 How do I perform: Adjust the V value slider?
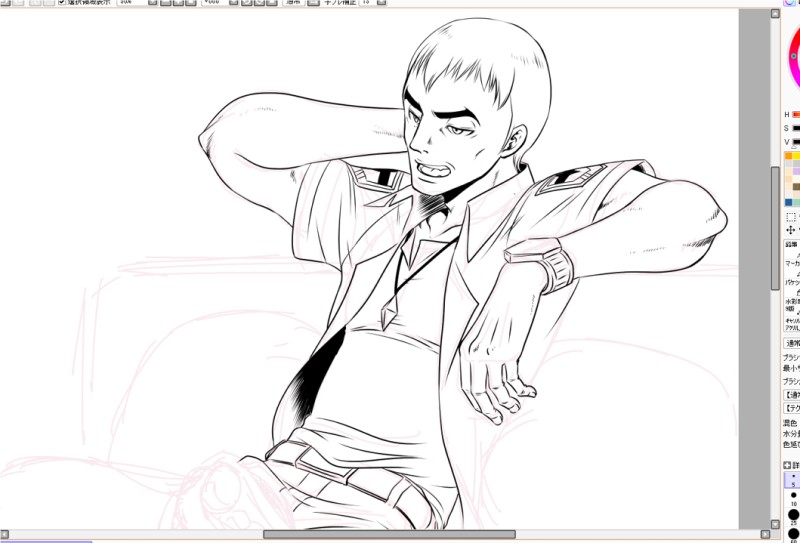pyautogui.click(x=796, y=141)
